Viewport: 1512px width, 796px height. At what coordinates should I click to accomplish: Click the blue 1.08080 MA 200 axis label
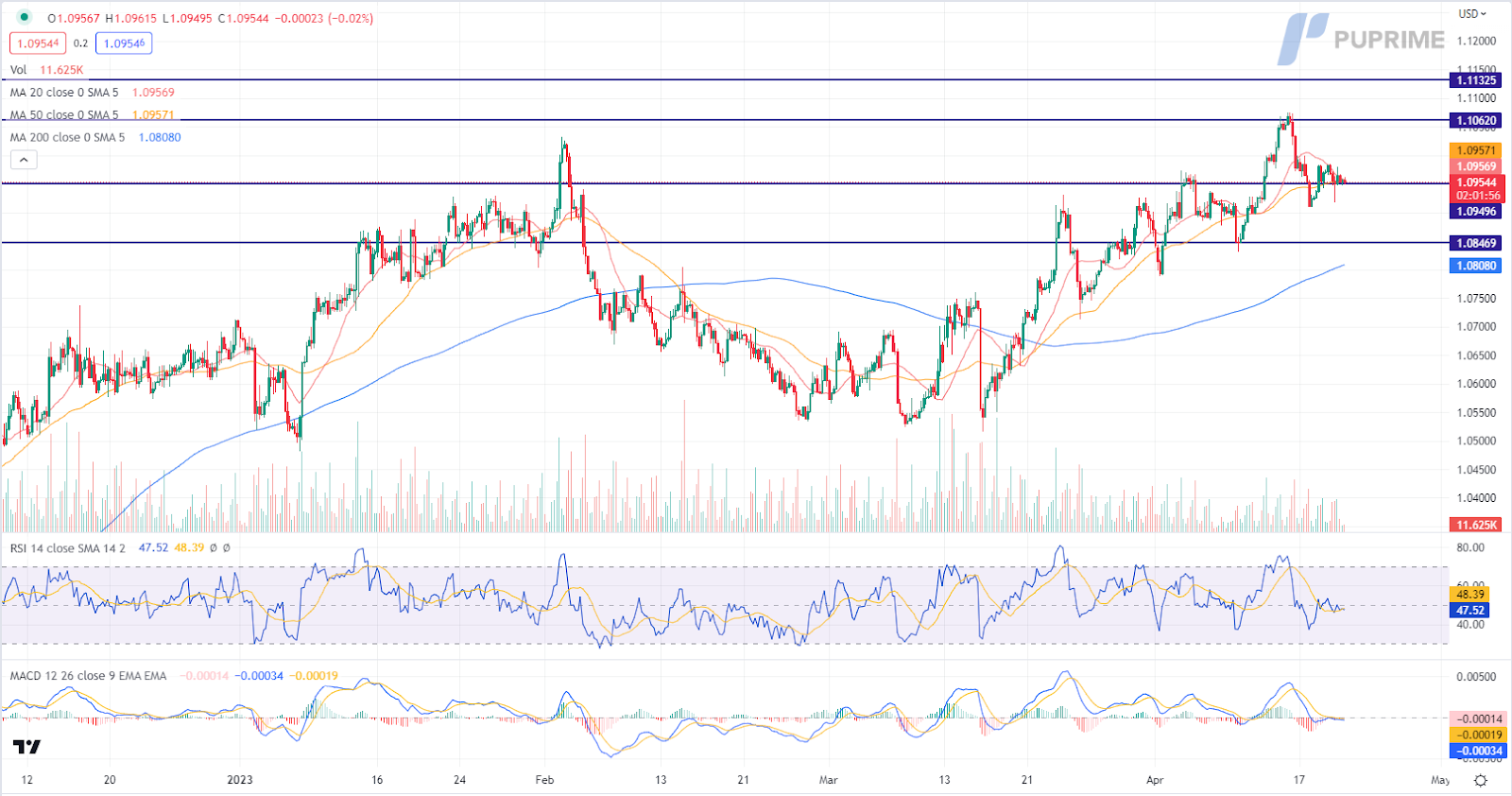tap(1476, 267)
